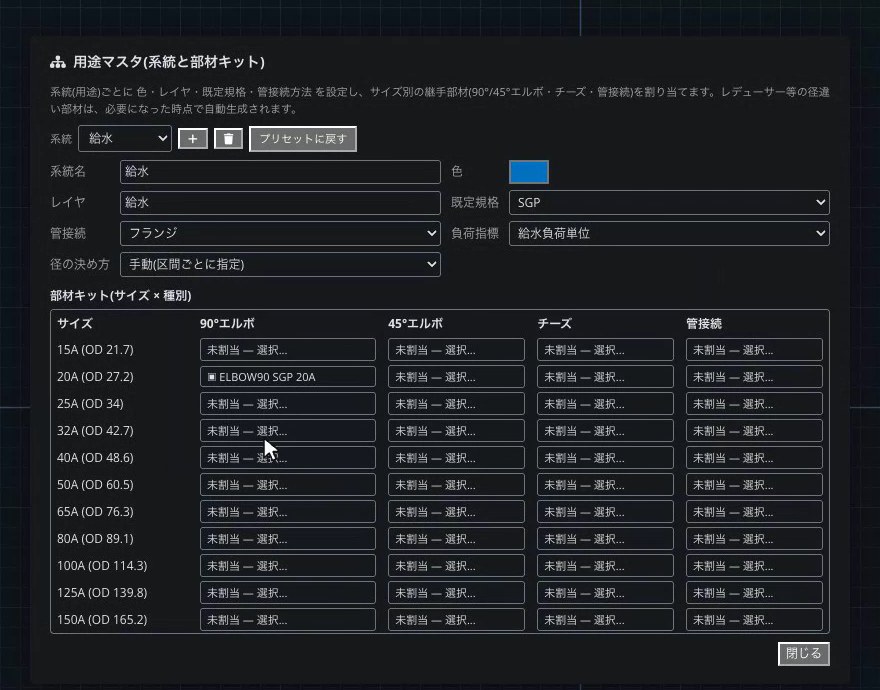The width and height of the screenshot is (880, 690).
Task: Click the チーズ column header
Action: tap(554, 323)
